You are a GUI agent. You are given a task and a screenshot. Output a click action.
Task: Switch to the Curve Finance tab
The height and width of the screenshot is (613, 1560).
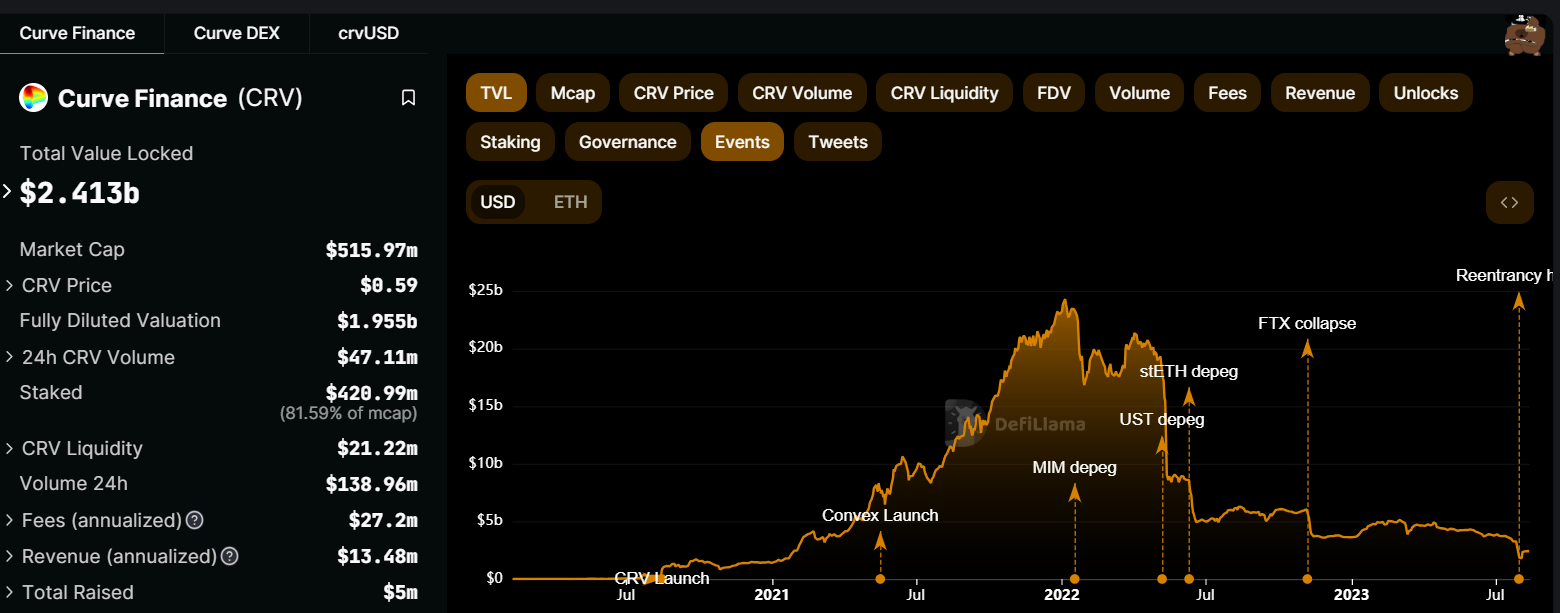tap(77, 33)
